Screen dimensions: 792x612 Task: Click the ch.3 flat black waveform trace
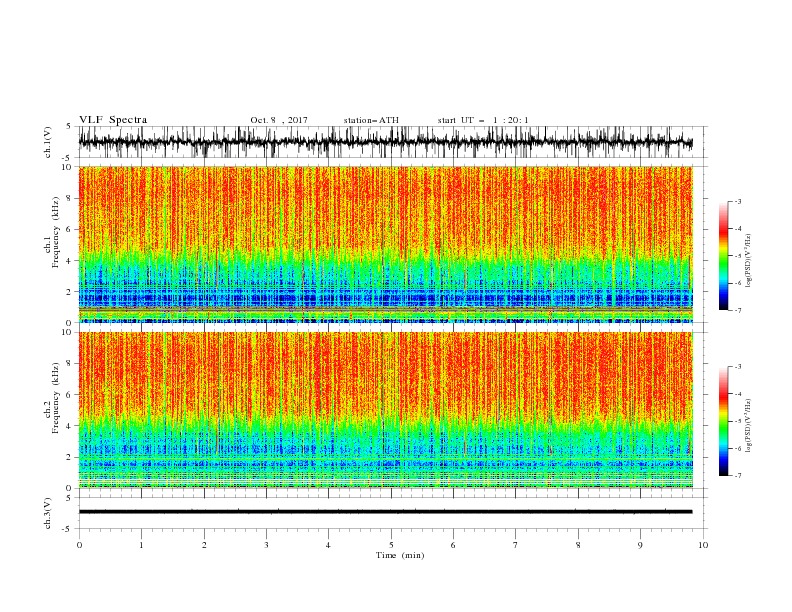385,512
